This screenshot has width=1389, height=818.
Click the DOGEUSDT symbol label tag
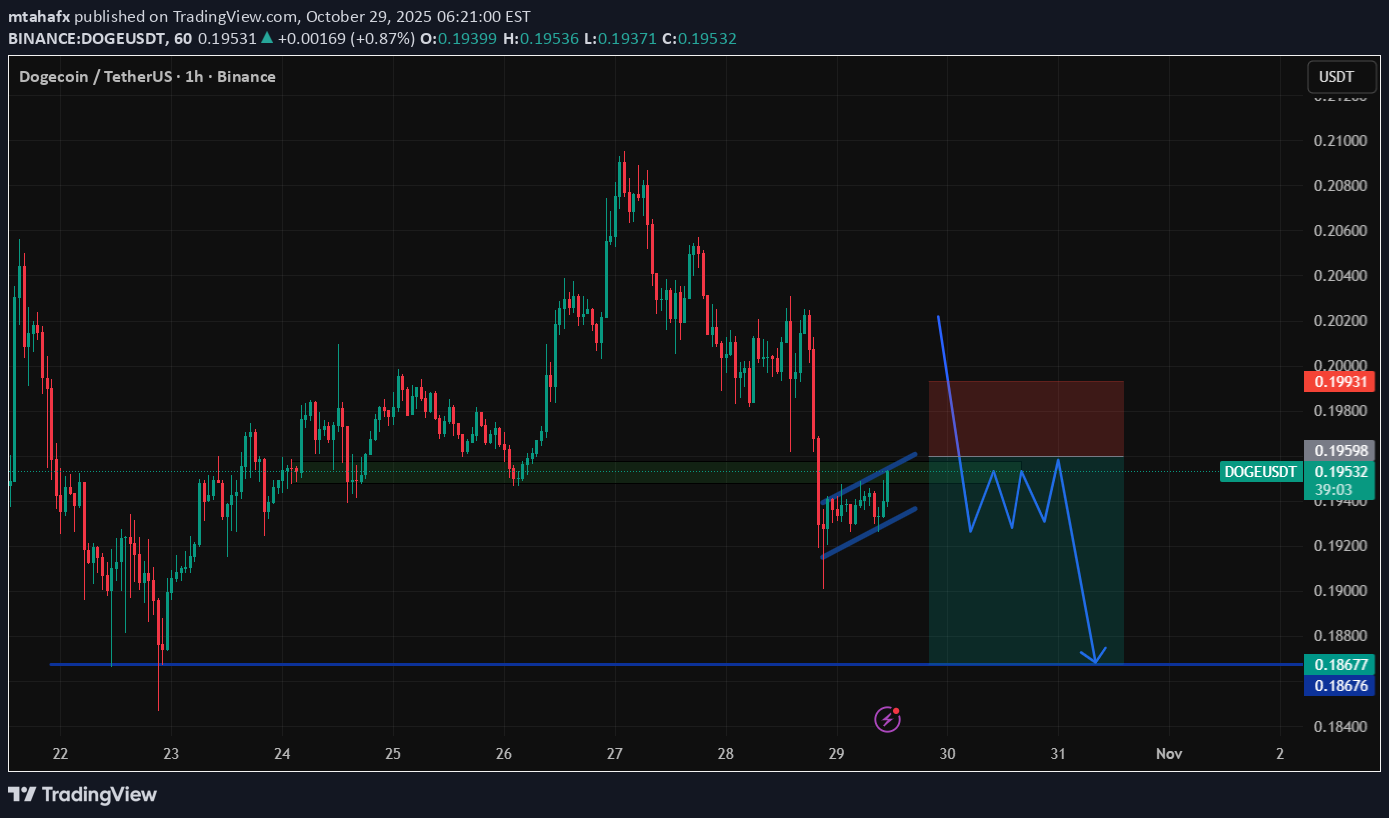pos(1260,472)
